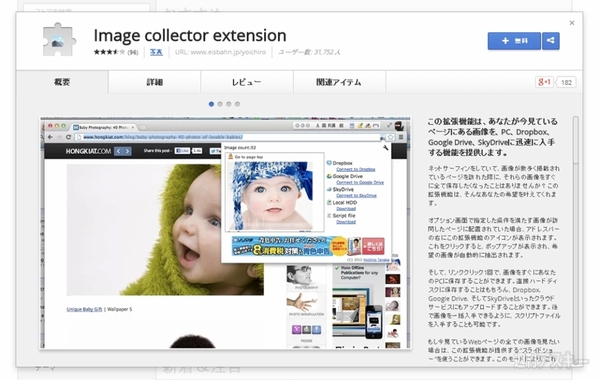The height and width of the screenshot is (380, 600).
Task: Click the URL www.eisbahn.jp/yoichiro text
Action: pos(220,52)
